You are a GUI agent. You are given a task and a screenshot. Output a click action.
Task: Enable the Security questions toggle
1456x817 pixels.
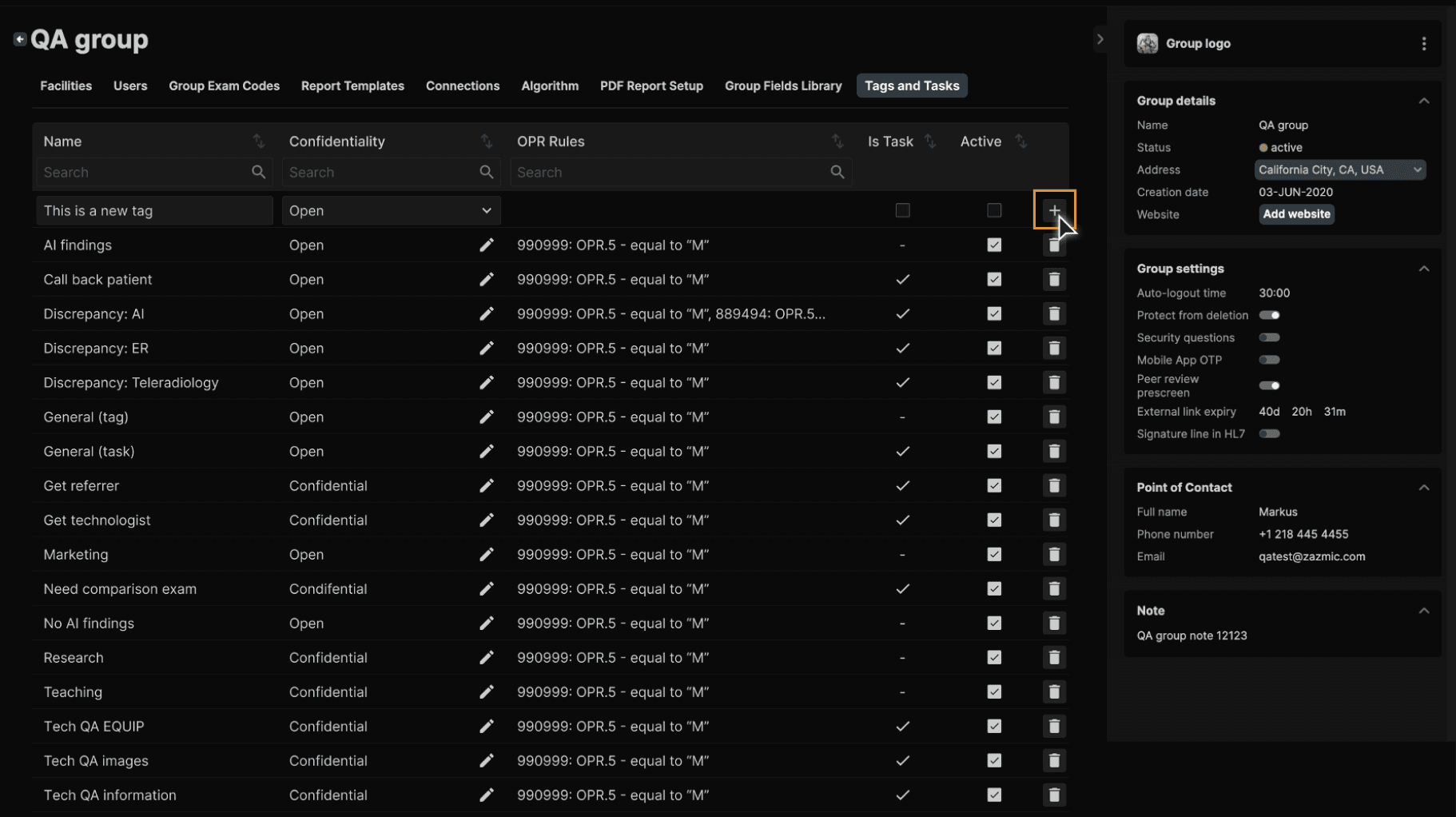point(1269,337)
